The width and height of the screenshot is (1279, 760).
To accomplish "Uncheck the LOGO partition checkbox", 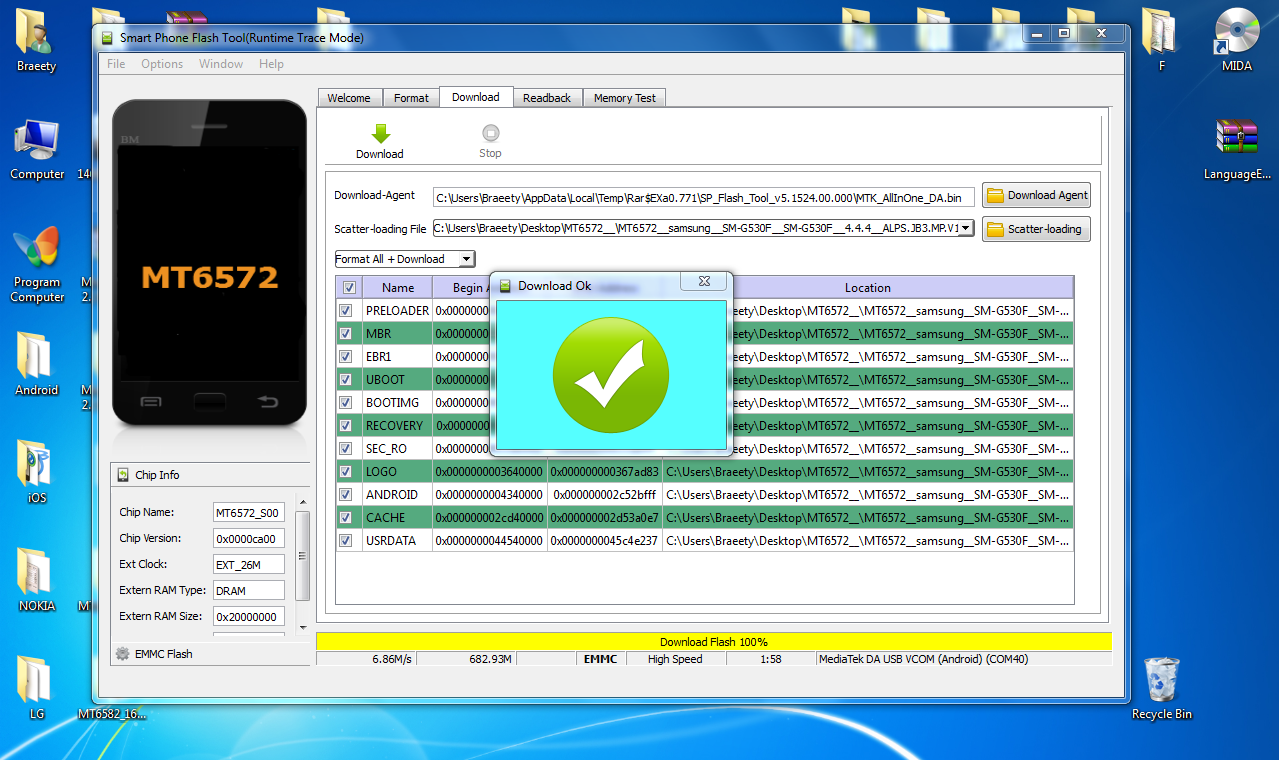I will click(346, 472).
